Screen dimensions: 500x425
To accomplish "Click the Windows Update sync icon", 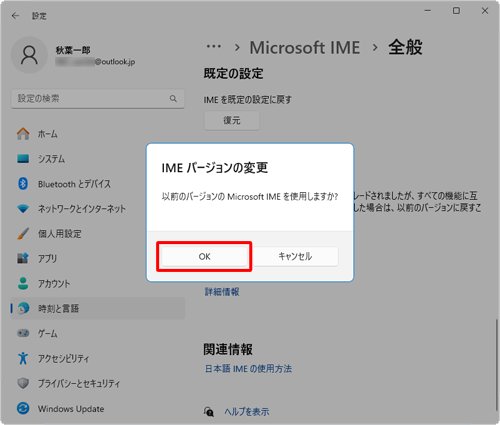I will [23, 408].
